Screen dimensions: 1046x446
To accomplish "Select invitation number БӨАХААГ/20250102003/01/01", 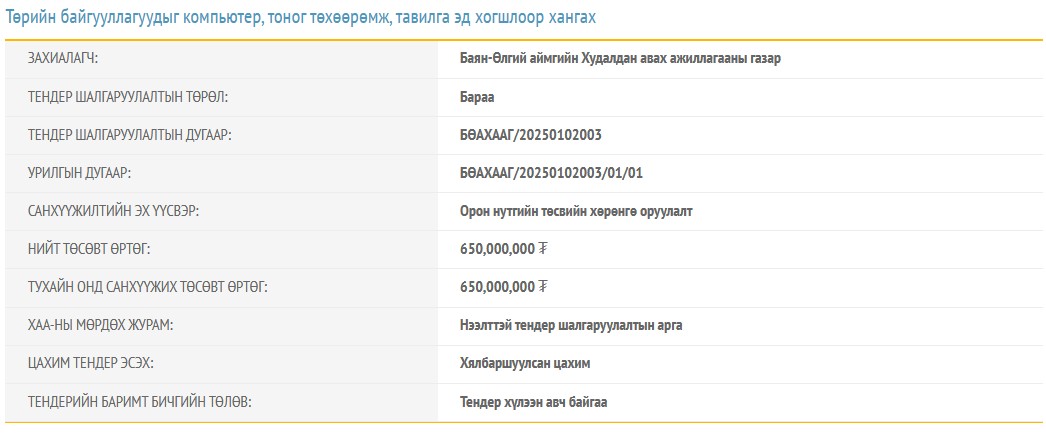I will [x=551, y=173].
